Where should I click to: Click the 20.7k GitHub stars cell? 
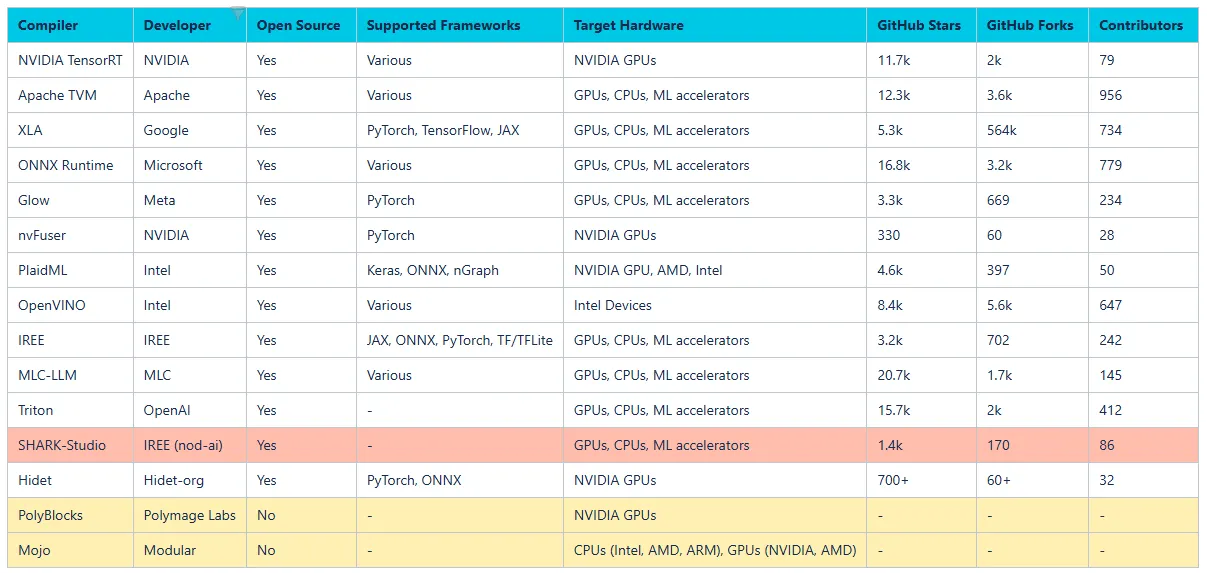(922, 375)
